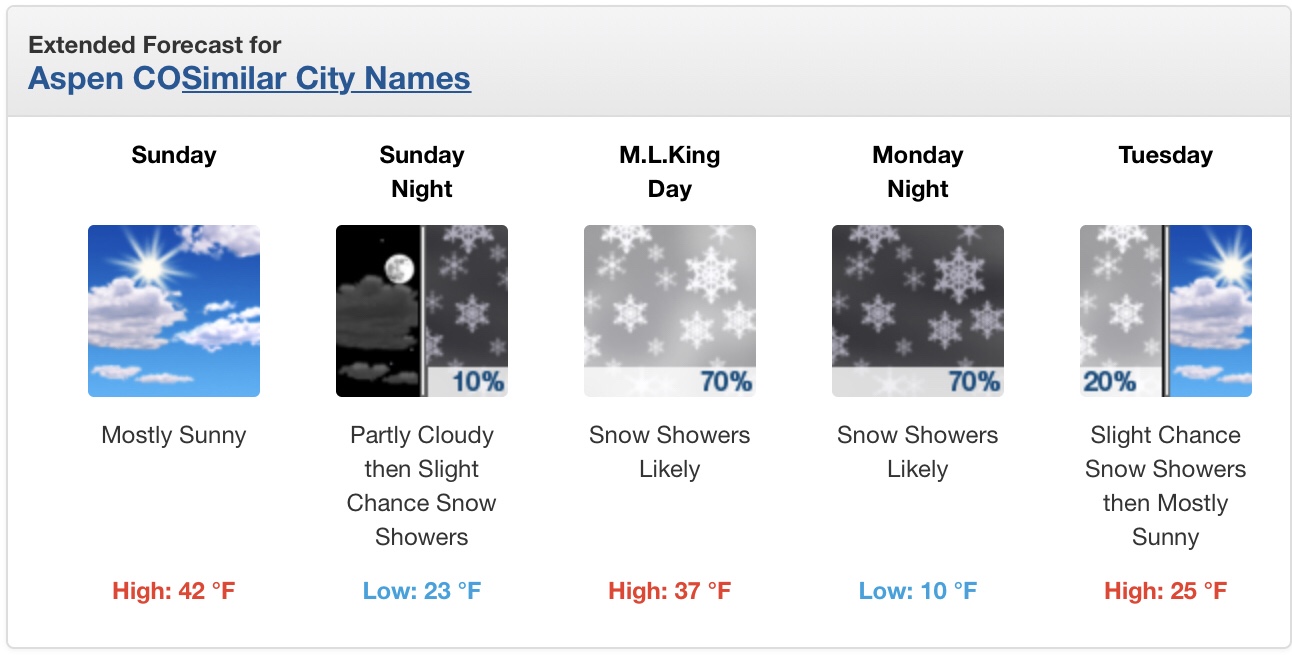The image size is (1292, 655).
Task: Click Partly Cloudy then Slight Chance description
Action: click(x=422, y=486)
